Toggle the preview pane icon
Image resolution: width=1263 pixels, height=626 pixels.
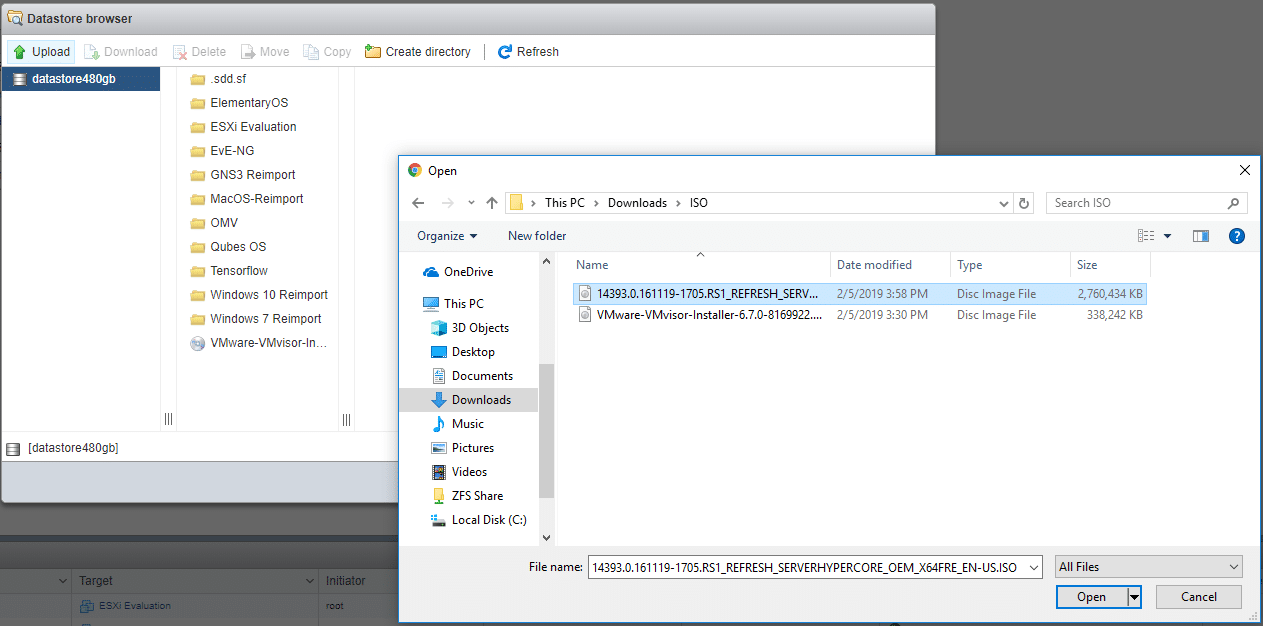pos(1201,236)
